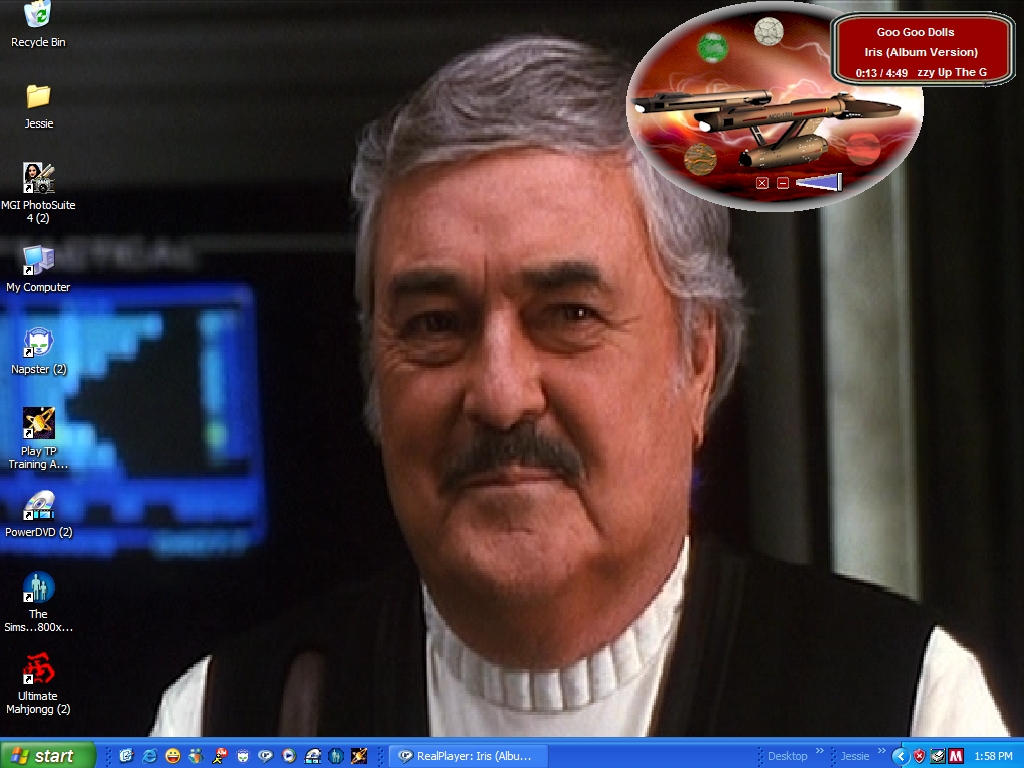Click the Jessie toolbar label on taskbar
This screenshot has height=768, width=1024.
pos(855,756)
